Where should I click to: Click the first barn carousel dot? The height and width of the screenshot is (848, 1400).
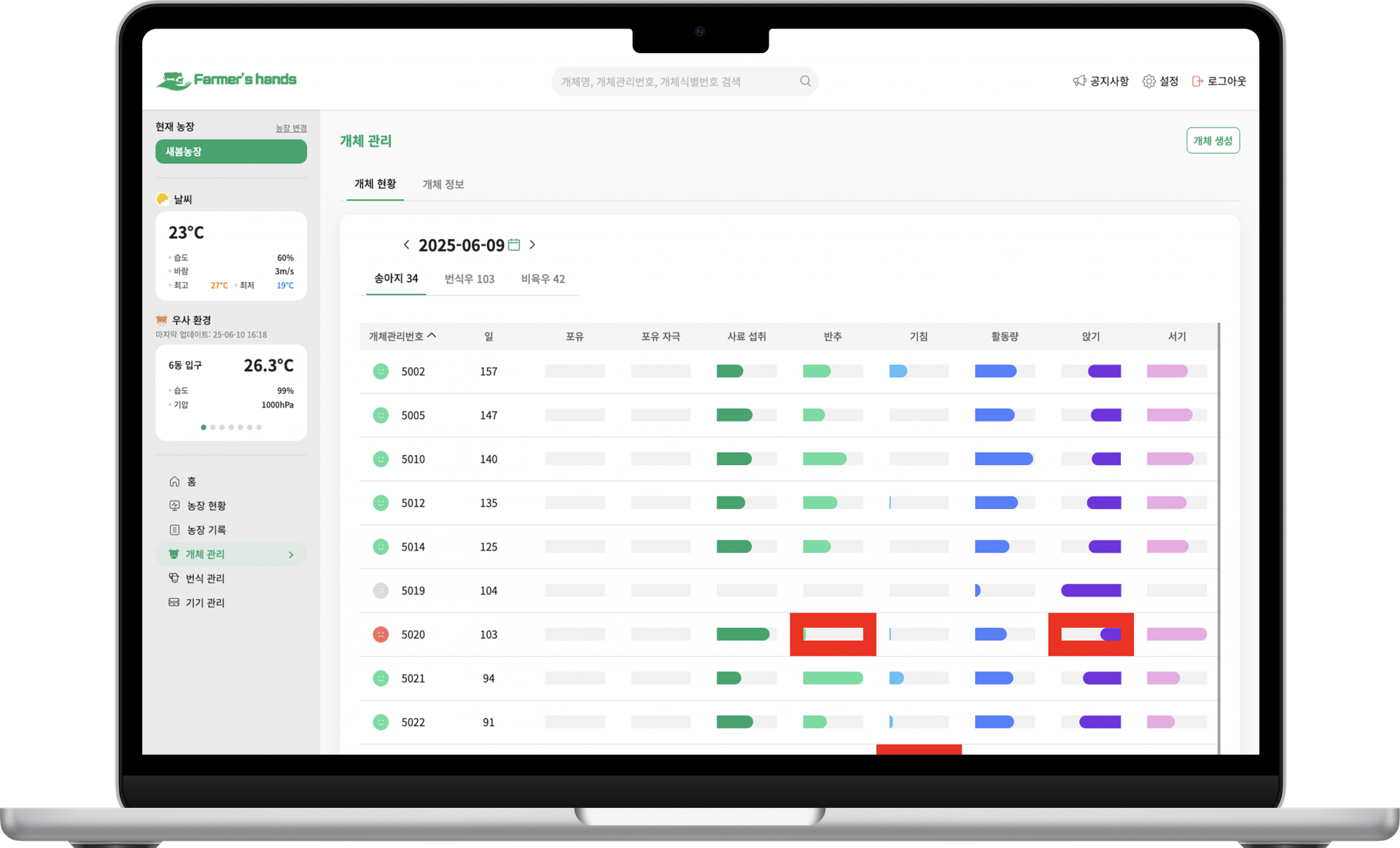click(203, 427)
